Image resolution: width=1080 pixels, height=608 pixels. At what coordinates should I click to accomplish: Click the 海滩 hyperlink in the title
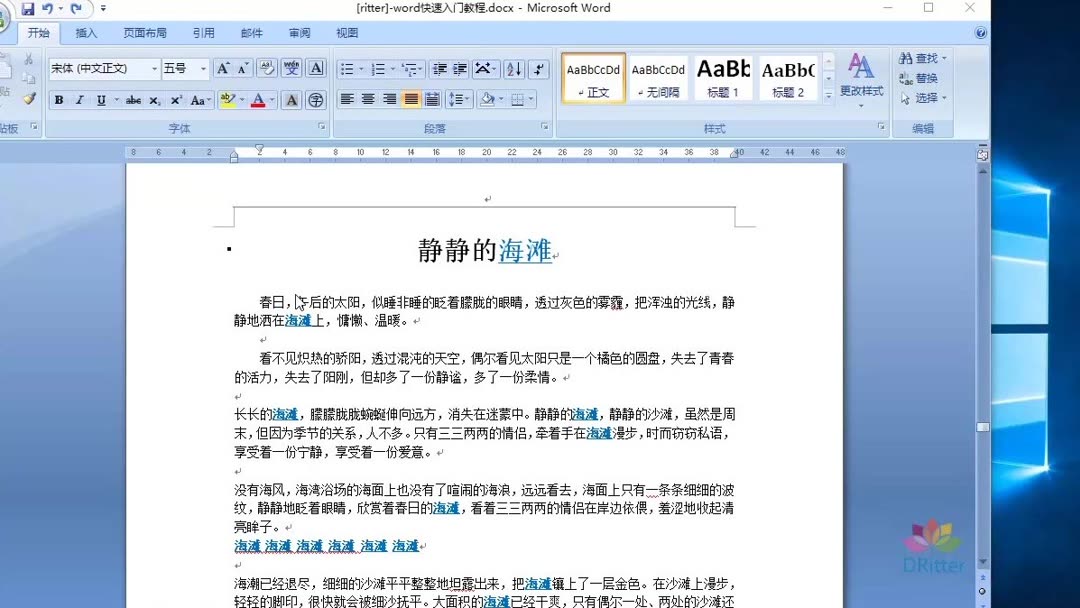coord(524,251)
